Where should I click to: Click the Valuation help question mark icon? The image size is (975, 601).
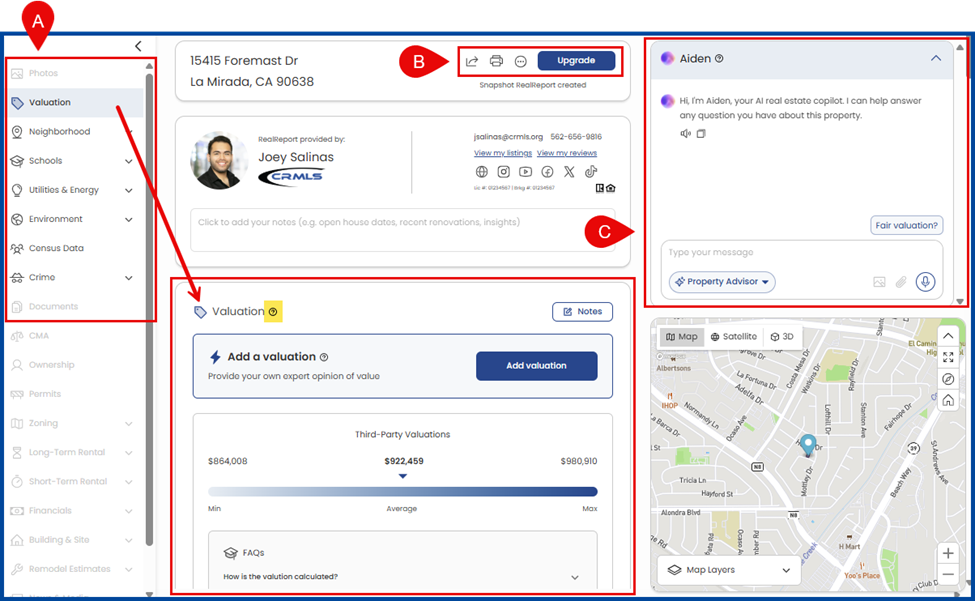click(x=274, y=312)
